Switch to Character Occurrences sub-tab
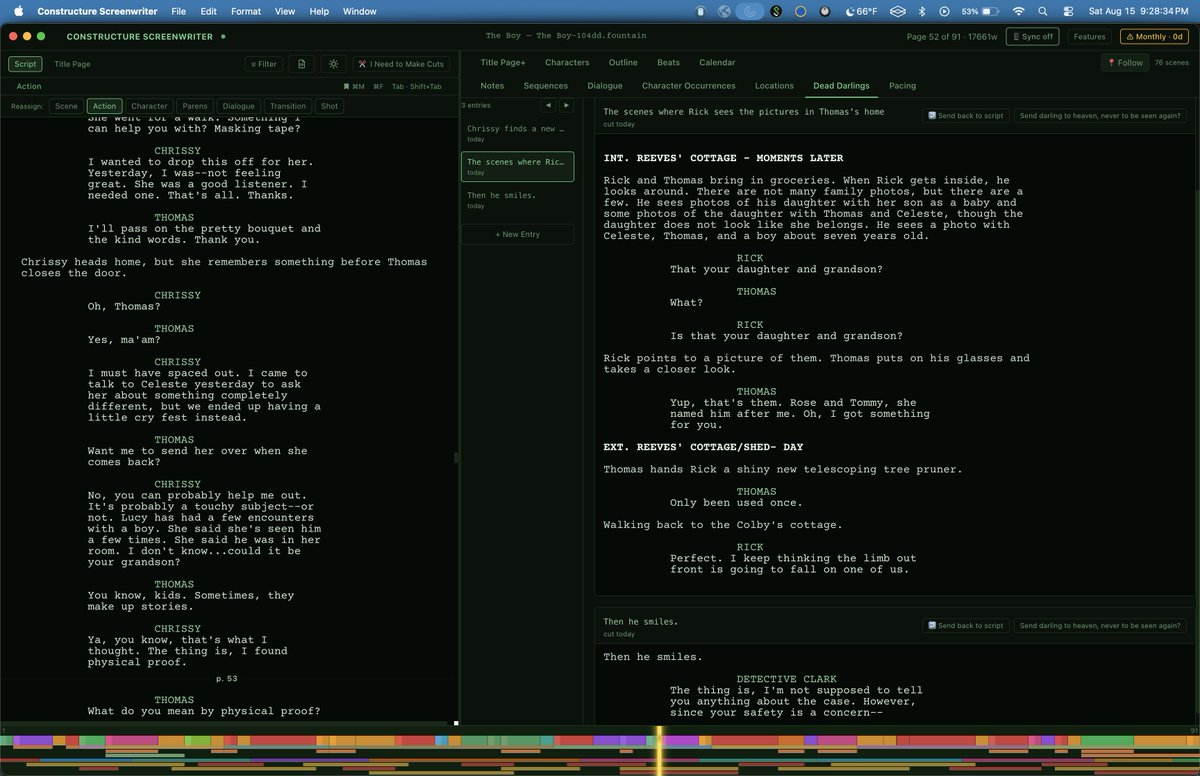 (x=688, y=86)
